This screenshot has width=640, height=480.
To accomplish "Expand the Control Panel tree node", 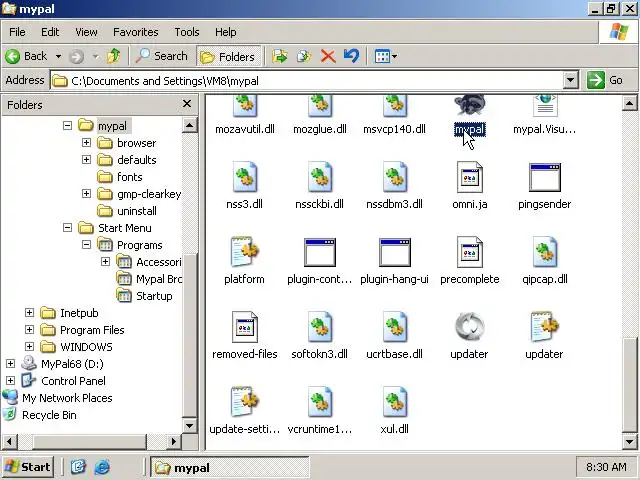I will click(11, 380).
